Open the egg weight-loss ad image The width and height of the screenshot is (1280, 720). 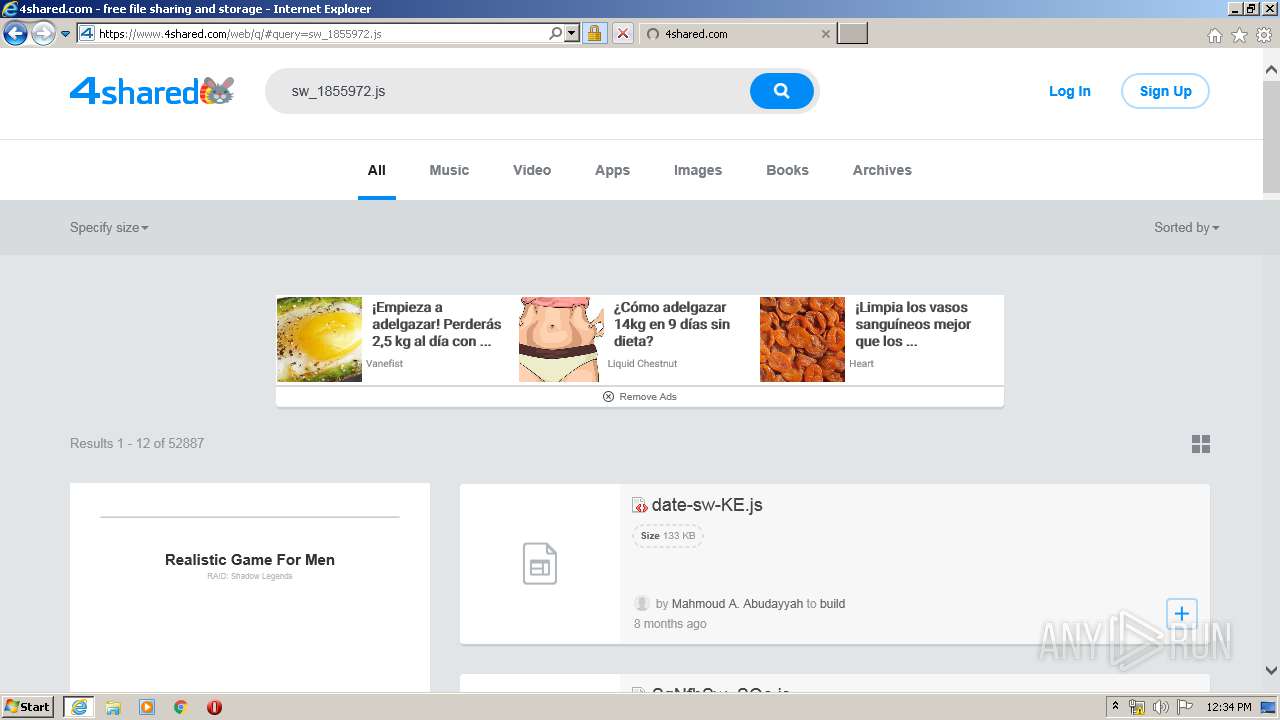pyautogui.click(x=319, y=339)
